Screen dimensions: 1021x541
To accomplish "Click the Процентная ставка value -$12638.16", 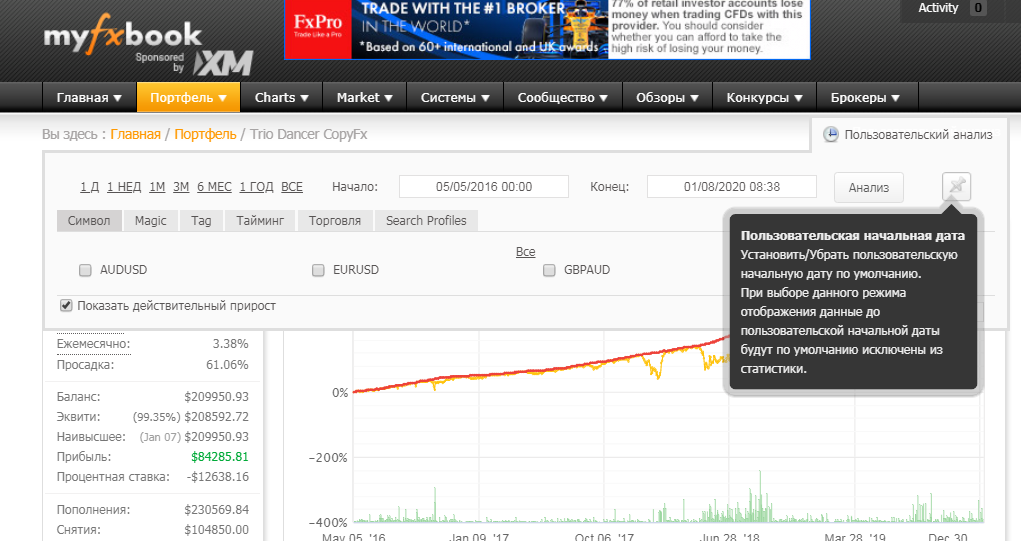I will pyautogui.click(x=217, y=477).
